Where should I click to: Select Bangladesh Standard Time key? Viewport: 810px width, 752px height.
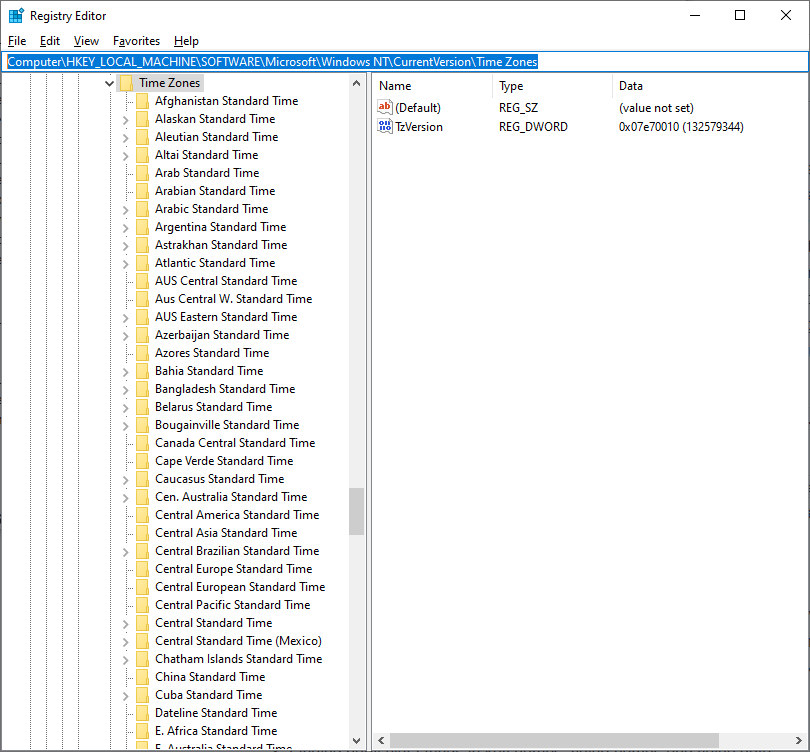pos(224,389)
